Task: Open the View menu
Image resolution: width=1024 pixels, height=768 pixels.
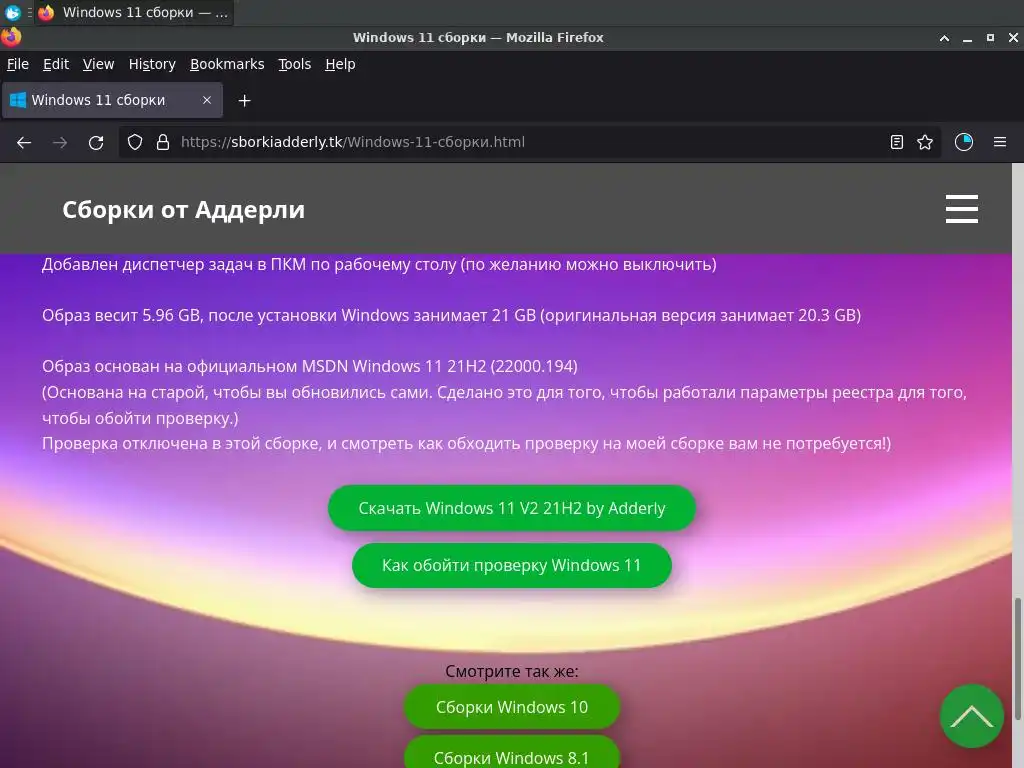Action: 99,64
